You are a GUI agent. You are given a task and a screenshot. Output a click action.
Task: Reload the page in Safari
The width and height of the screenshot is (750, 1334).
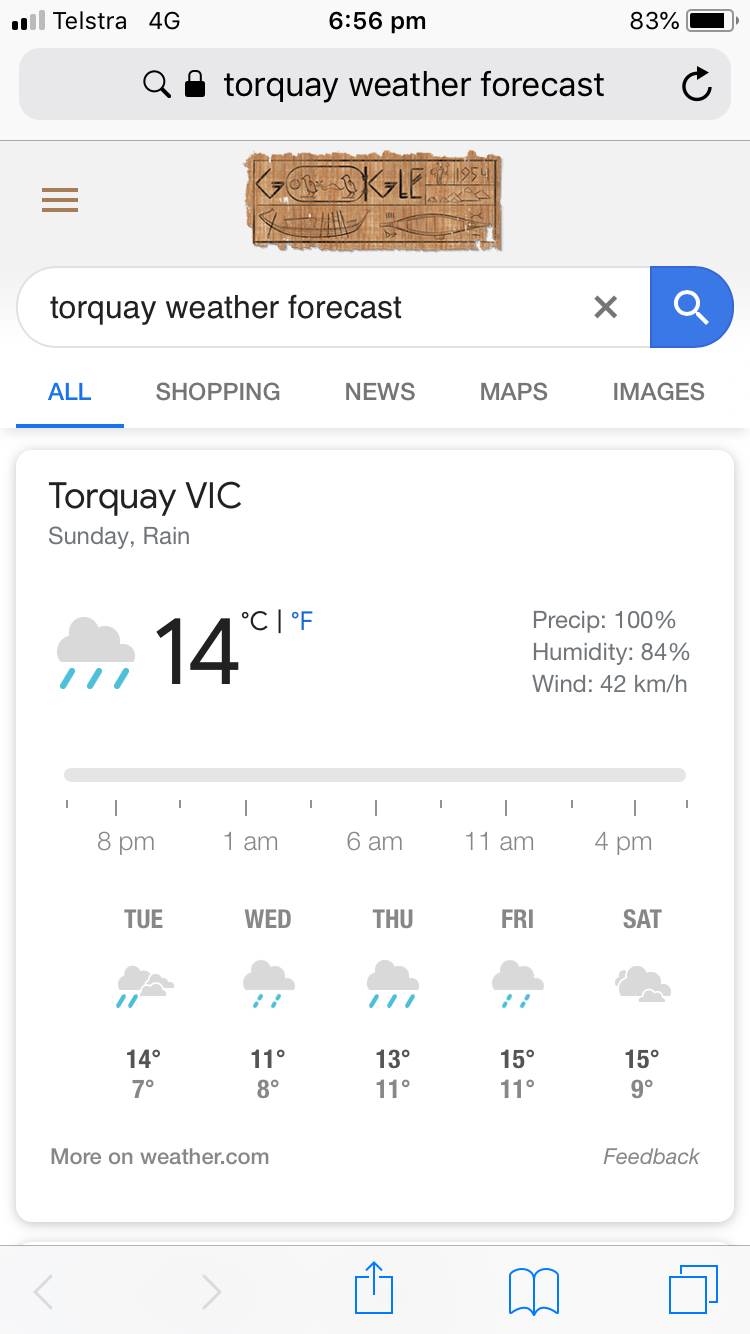tap(696, 85)
